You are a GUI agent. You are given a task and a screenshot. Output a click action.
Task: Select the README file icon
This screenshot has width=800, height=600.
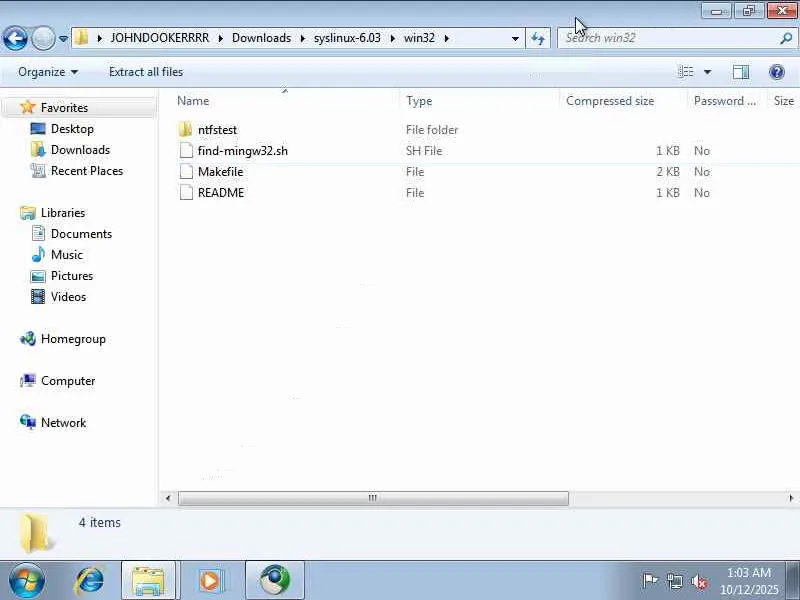[x=186, y=192]
